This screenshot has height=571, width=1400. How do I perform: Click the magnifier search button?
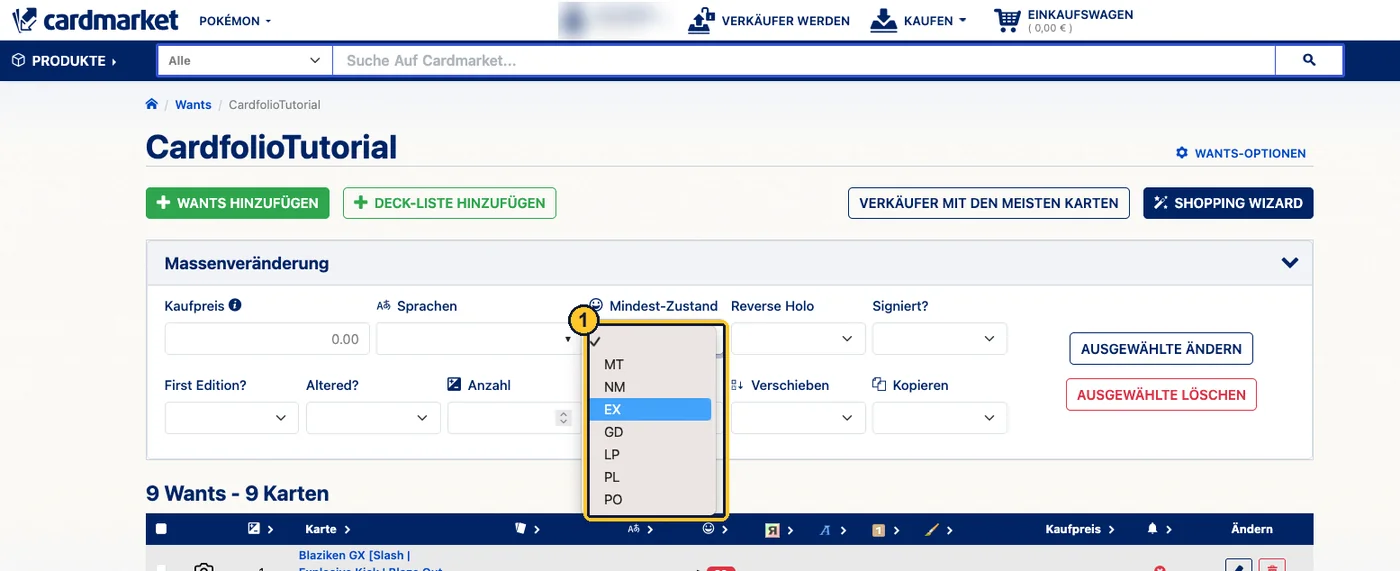[x=1309, y=61]
